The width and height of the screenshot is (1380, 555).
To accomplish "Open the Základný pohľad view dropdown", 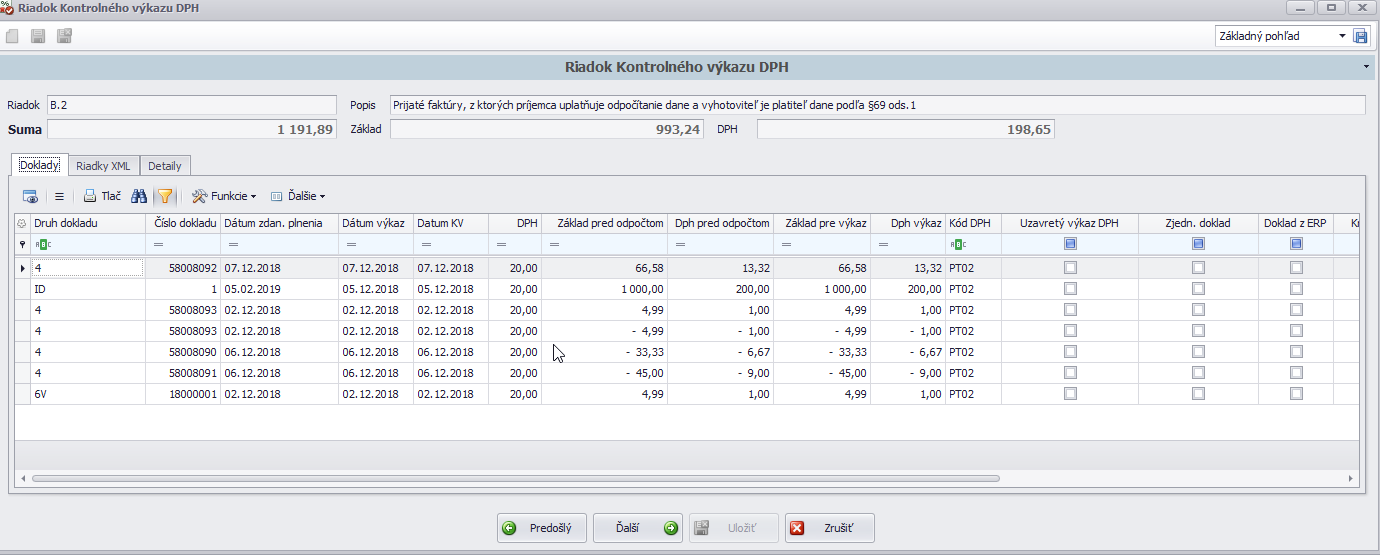I will (x=1341, y=36).
